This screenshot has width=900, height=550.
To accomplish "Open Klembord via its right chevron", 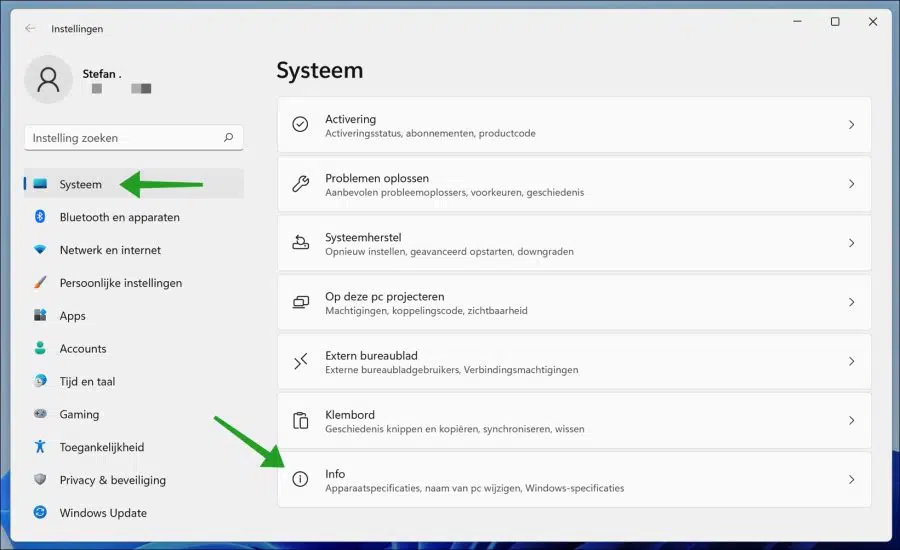I will coord(851,420).
